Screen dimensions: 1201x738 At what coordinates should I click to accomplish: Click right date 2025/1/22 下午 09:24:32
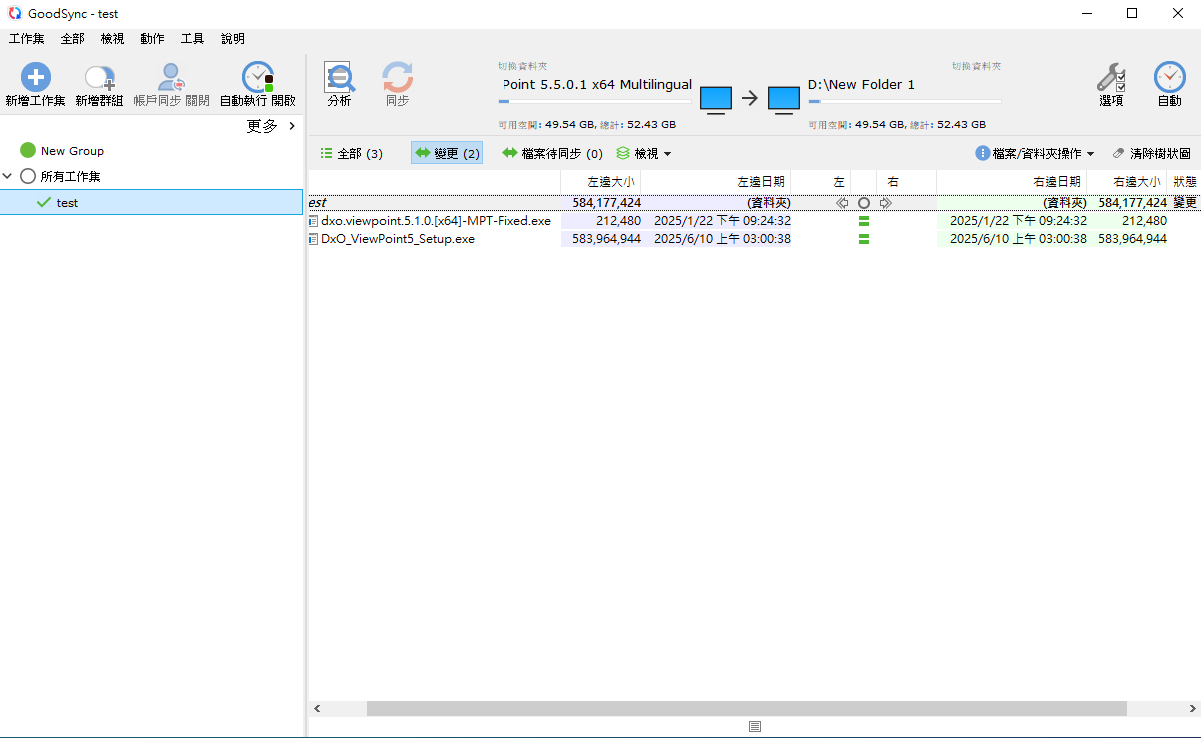click(x=1018, y=221)
